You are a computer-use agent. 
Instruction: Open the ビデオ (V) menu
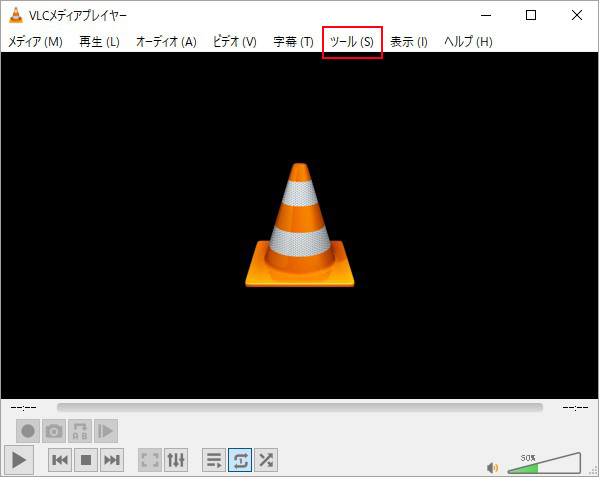[235, 42]
